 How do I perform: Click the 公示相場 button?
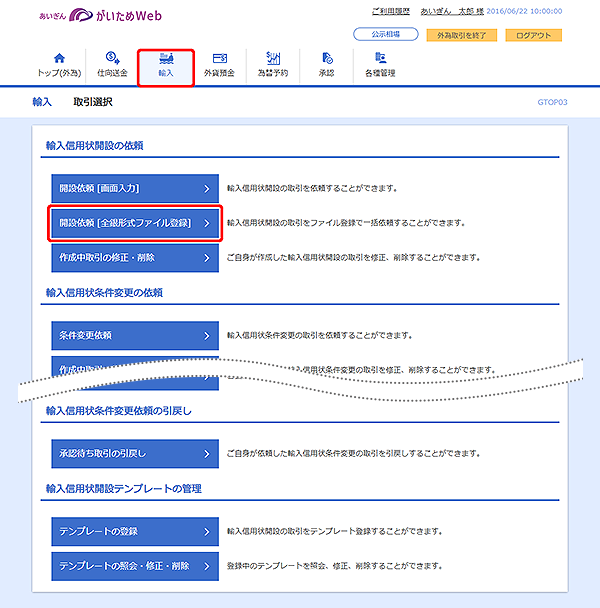tap(385, 35)
